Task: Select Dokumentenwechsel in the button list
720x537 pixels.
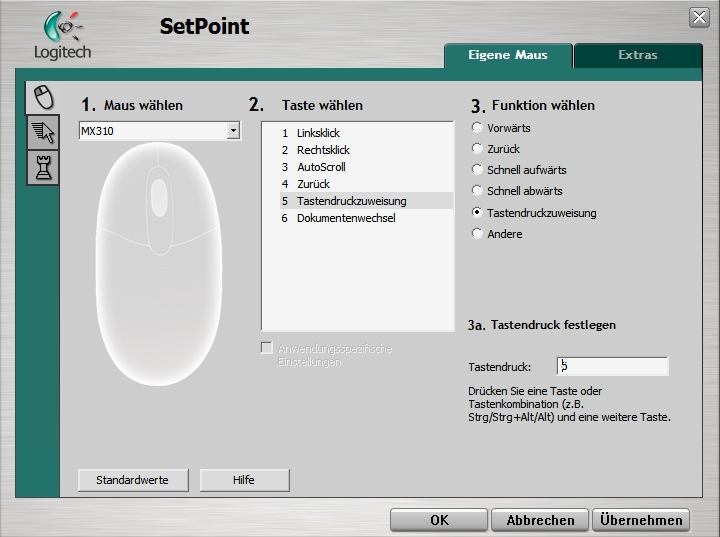Action: (x=366, y=218)
